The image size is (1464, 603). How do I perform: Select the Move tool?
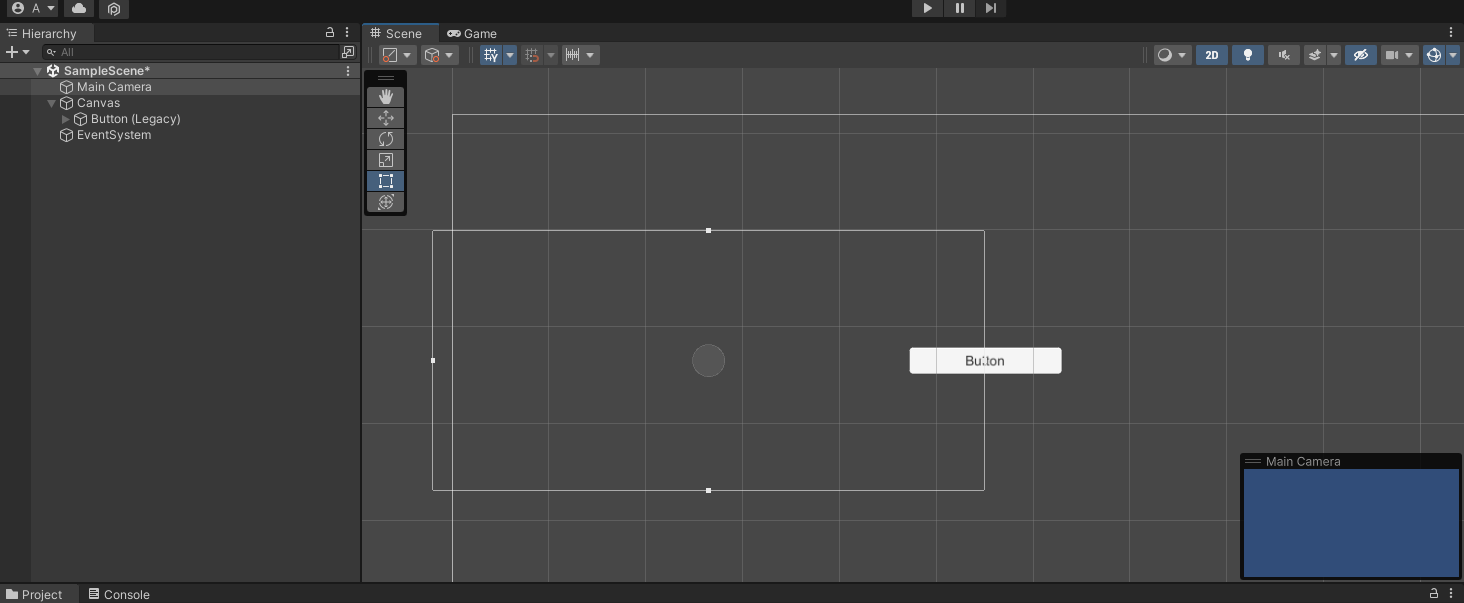point(385,118)
